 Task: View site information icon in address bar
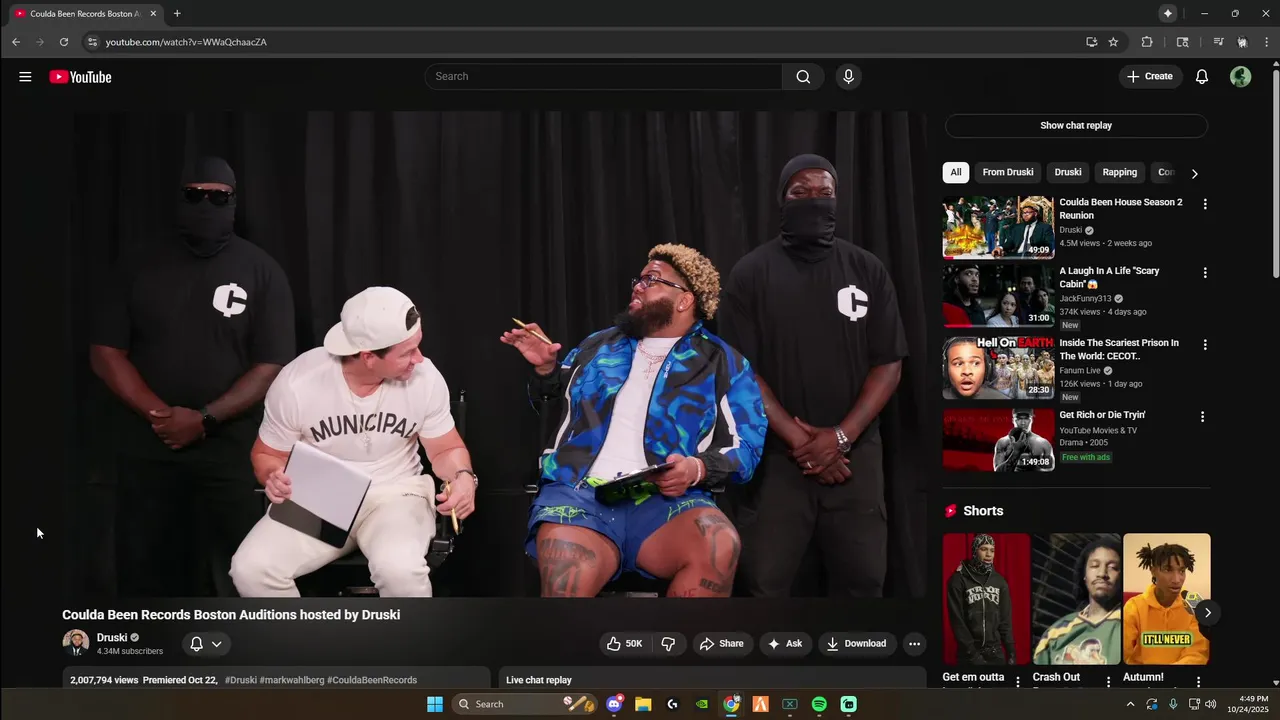[92, 42]
